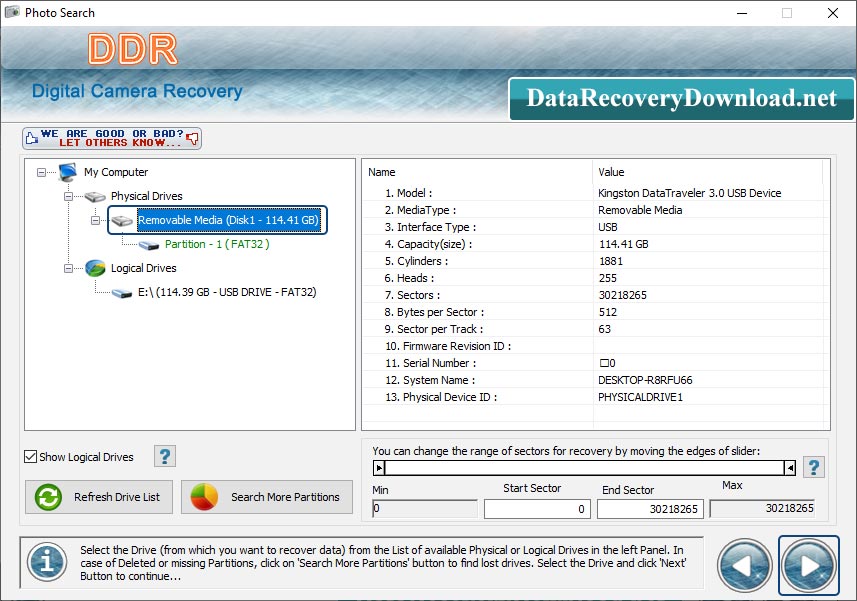
Task: Click the Physical Drives disk icon
Action: (95, 196)
